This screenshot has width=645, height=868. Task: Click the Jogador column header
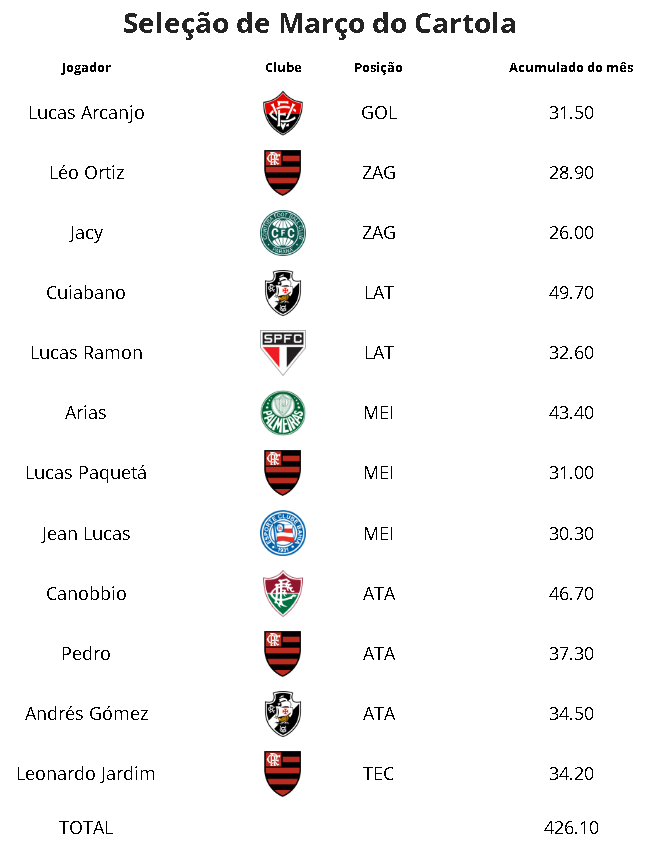point(86,68)
